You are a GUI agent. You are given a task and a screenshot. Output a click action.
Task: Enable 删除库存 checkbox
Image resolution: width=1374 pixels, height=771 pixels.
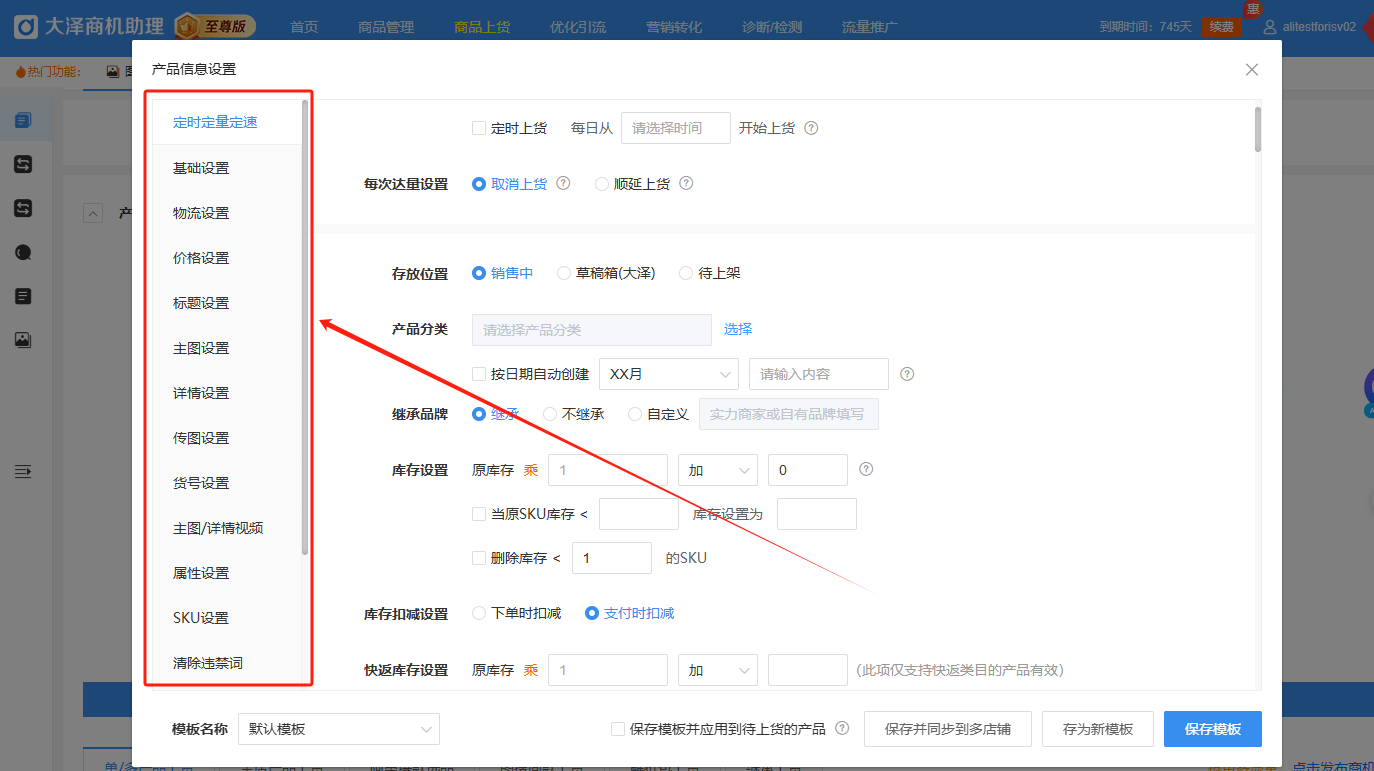click(479, 558)
